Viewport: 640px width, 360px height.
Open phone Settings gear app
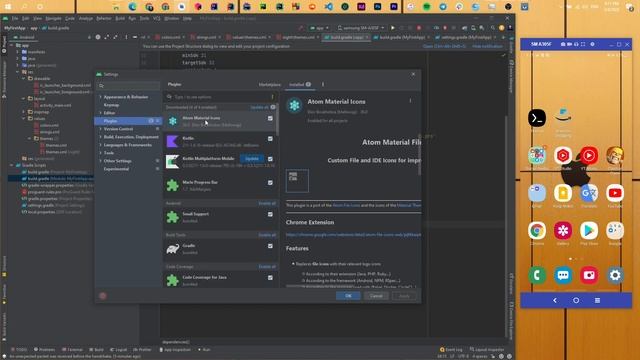coord(615,275)
